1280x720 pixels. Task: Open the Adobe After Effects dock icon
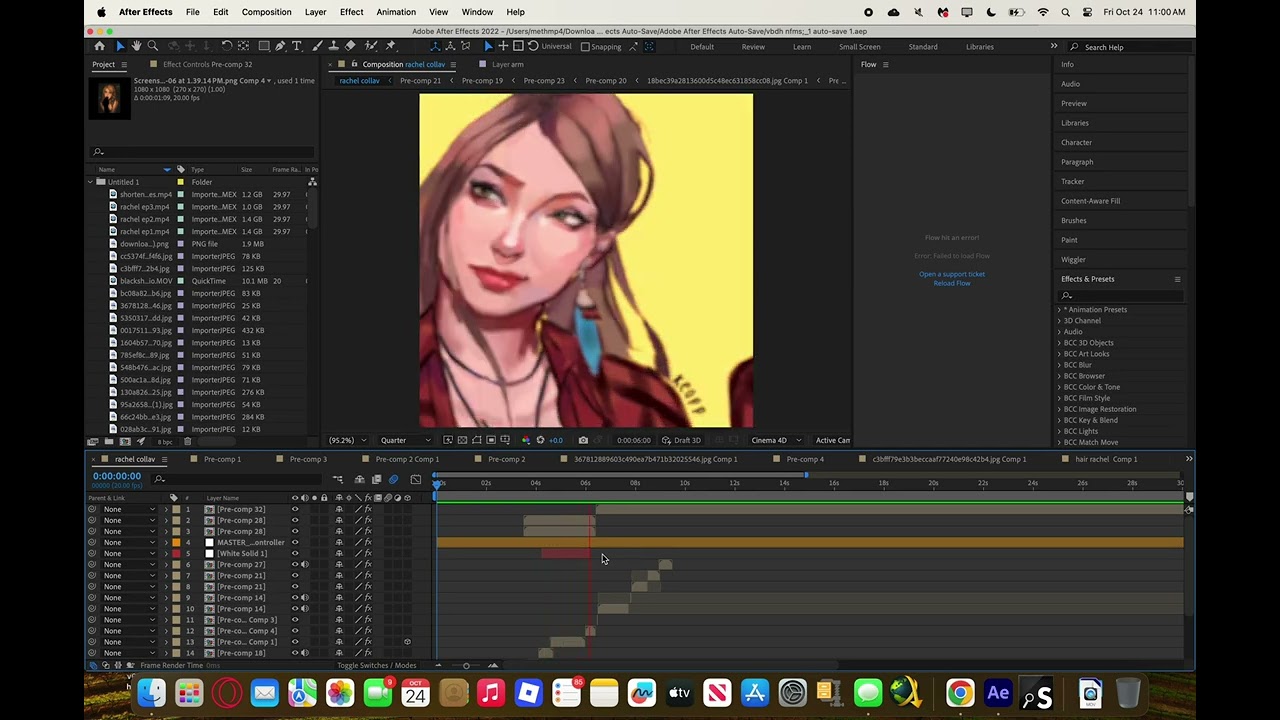pos(998,692)
